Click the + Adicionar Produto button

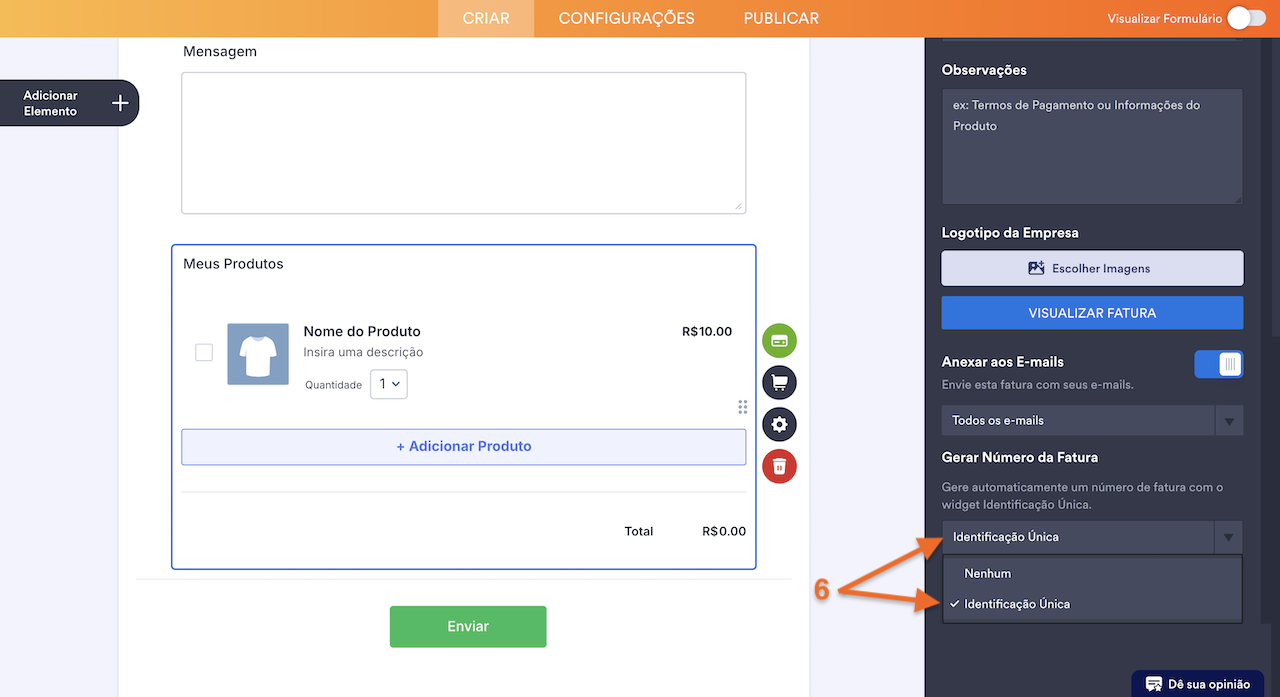coord(463,447)
